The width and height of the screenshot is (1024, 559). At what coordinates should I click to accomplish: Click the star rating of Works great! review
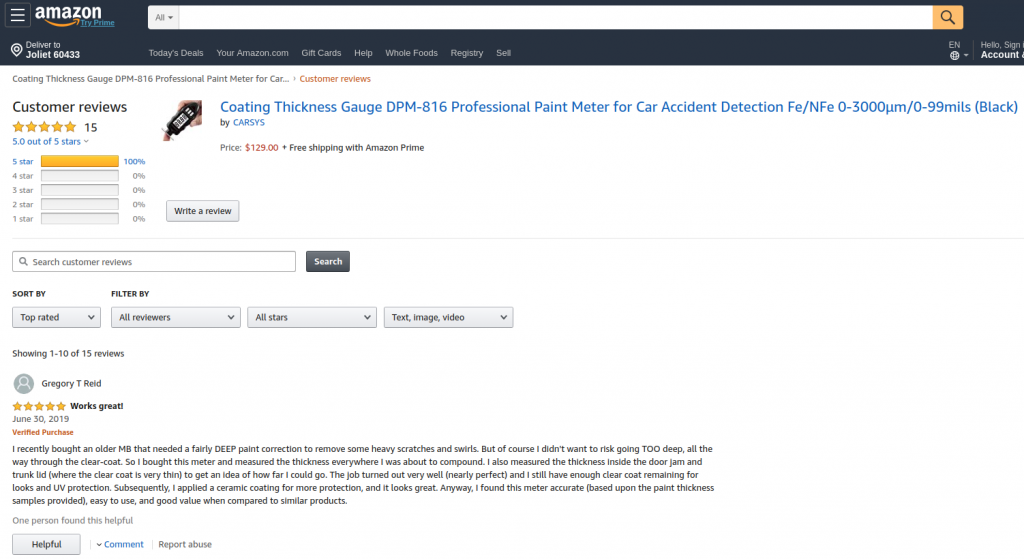(39, 406)
